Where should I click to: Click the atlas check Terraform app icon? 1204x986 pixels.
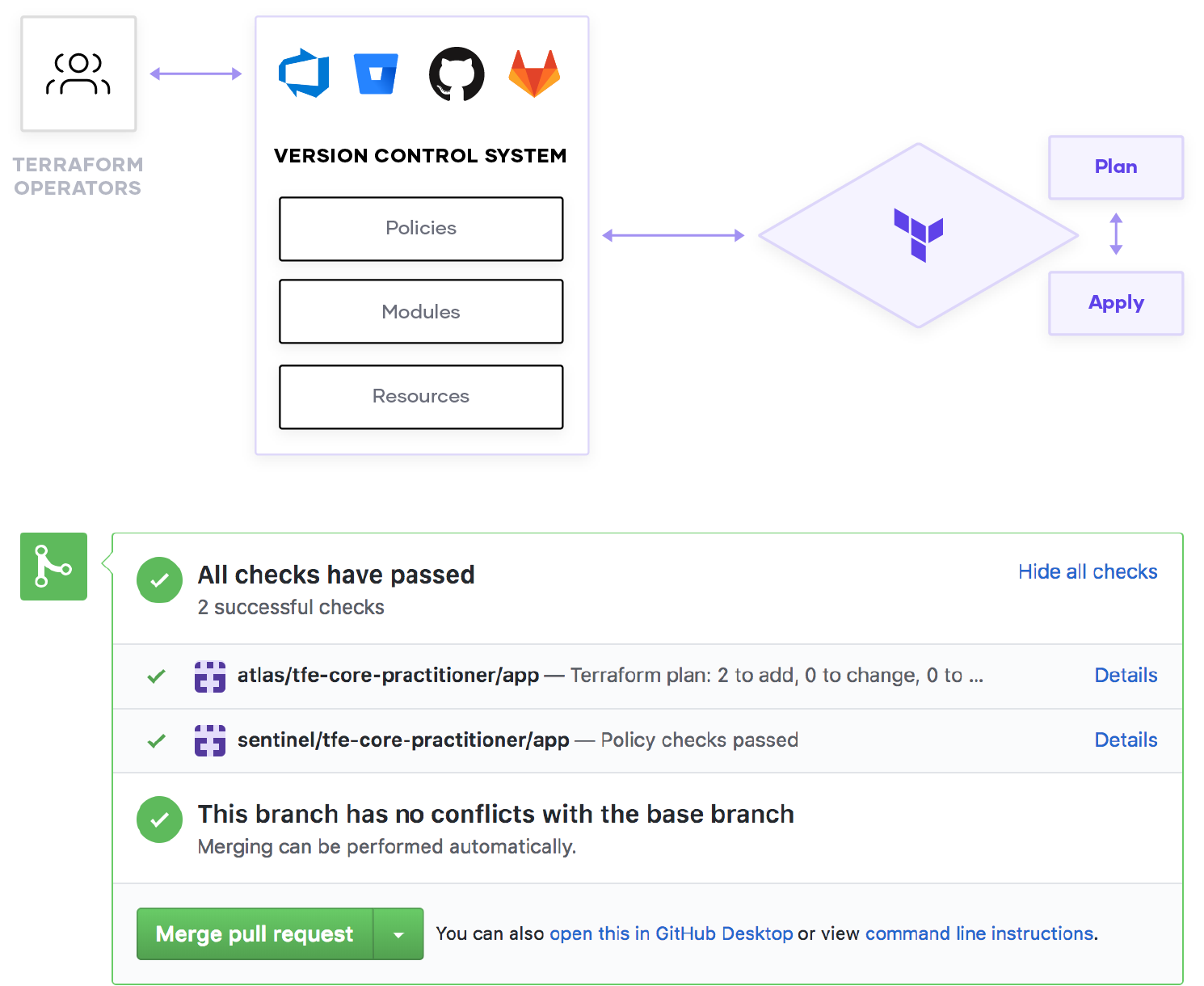tap(210, 676)
